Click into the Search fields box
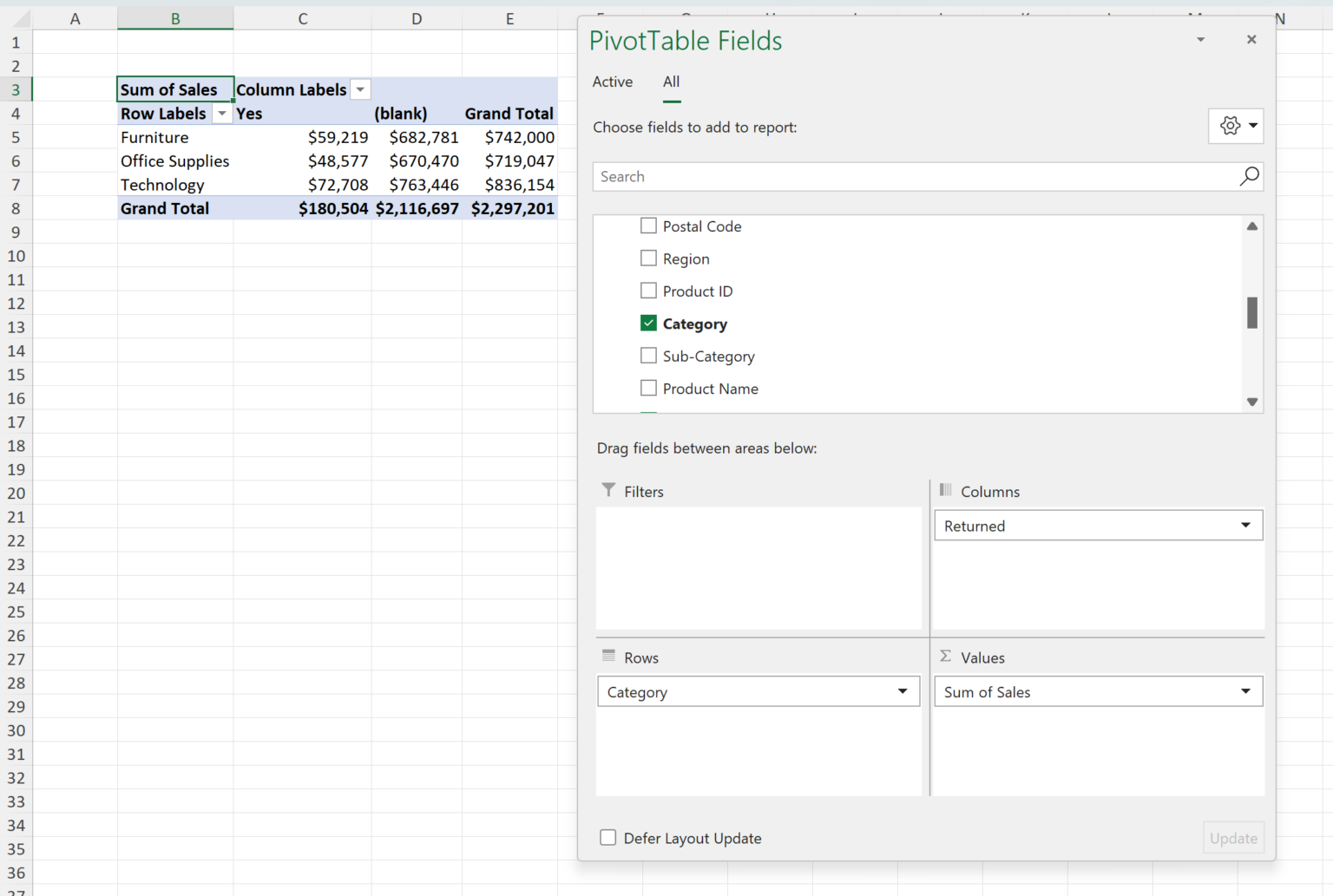This screenshot has width=1333, height=896. 911,177
